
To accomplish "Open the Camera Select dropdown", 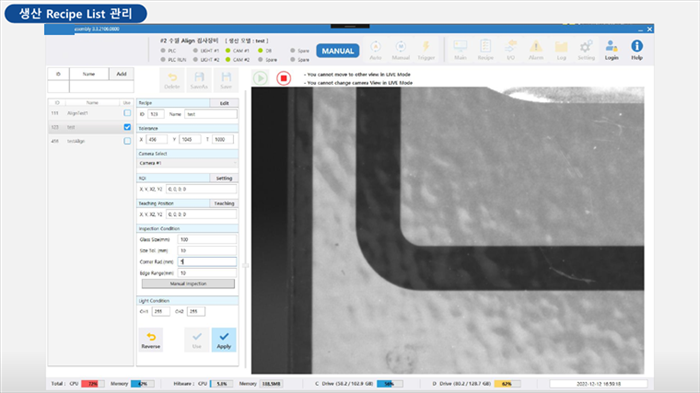I will 187,163.
